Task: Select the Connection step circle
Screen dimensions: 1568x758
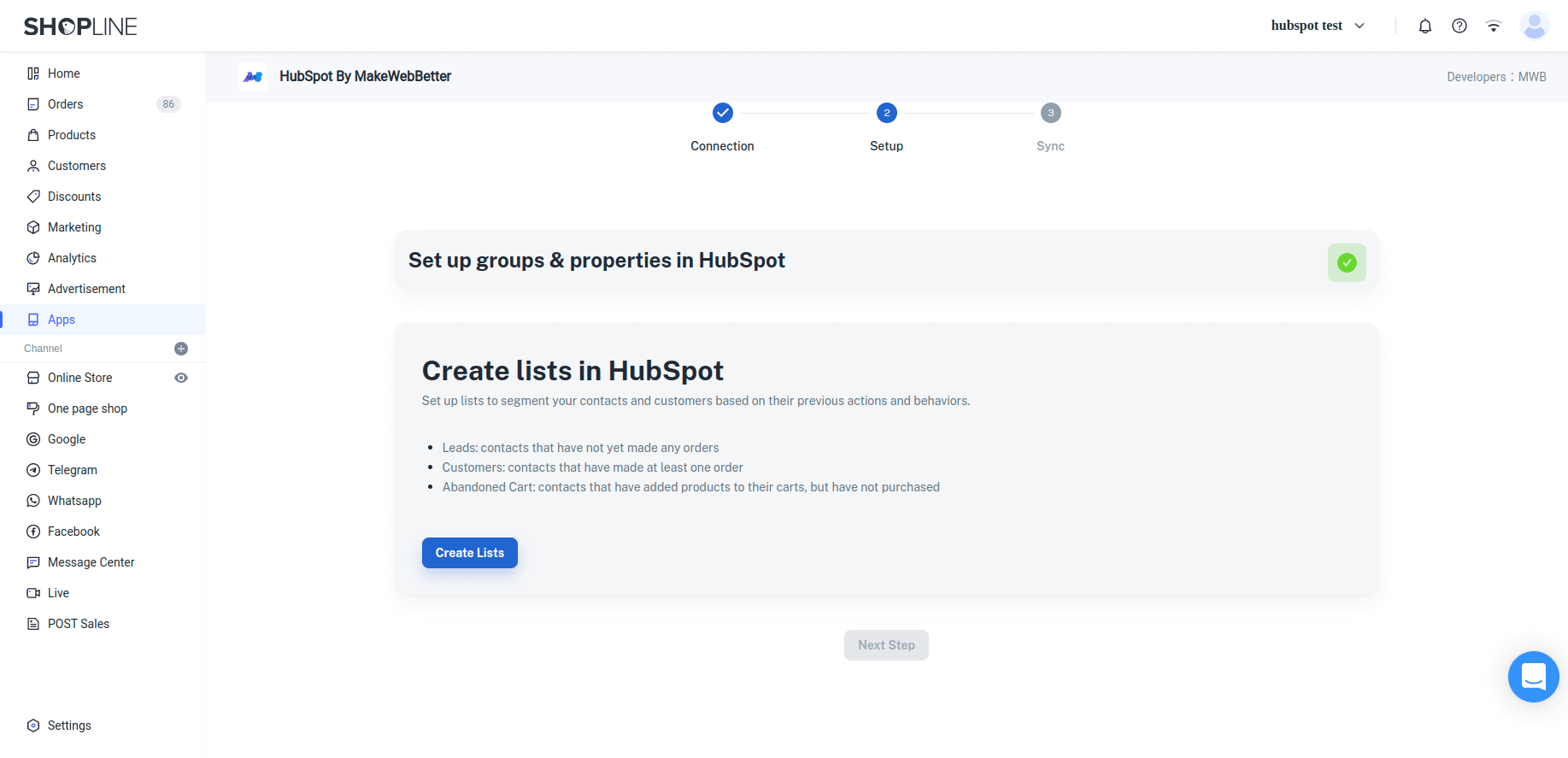Action: [x=723, y=113]
